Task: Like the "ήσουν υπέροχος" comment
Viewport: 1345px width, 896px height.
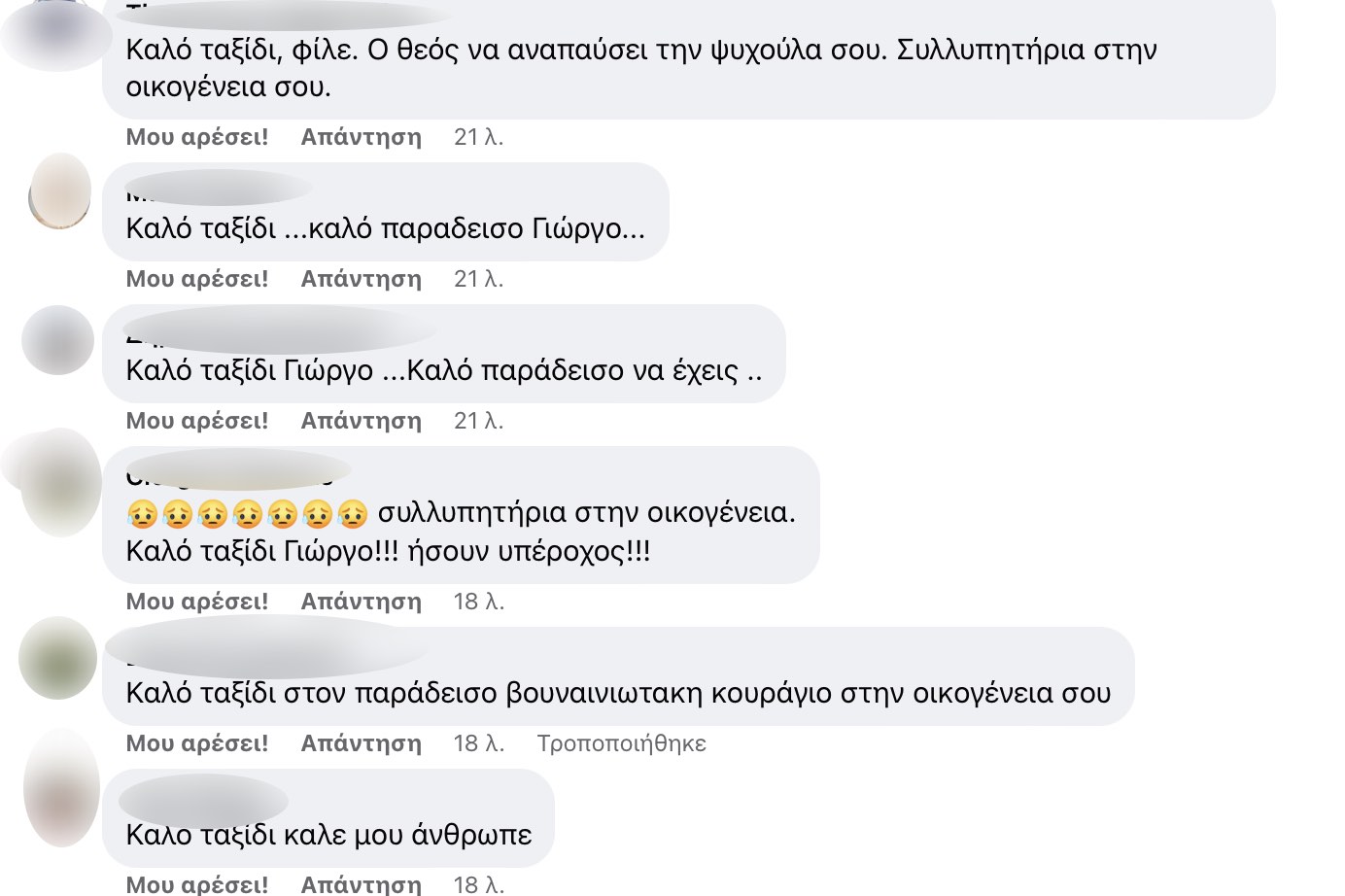Action: click(x=196, y=602)
